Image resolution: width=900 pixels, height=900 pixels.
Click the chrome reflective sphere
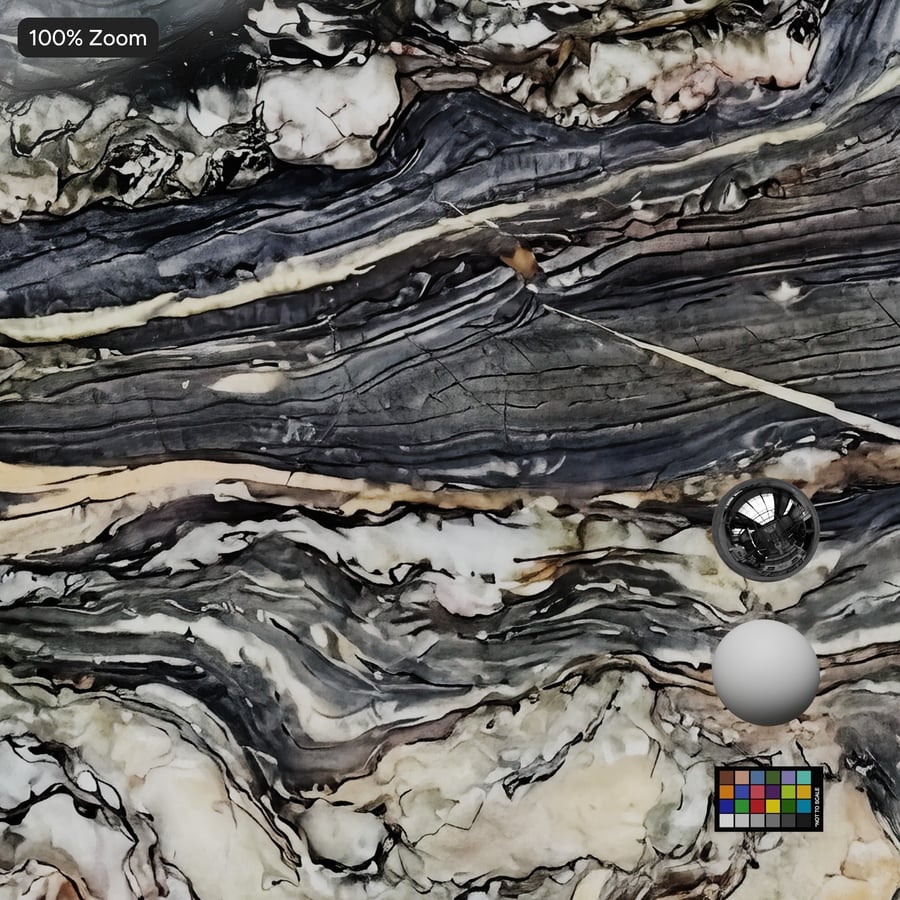pyautogui.click(x=765, y=530)
